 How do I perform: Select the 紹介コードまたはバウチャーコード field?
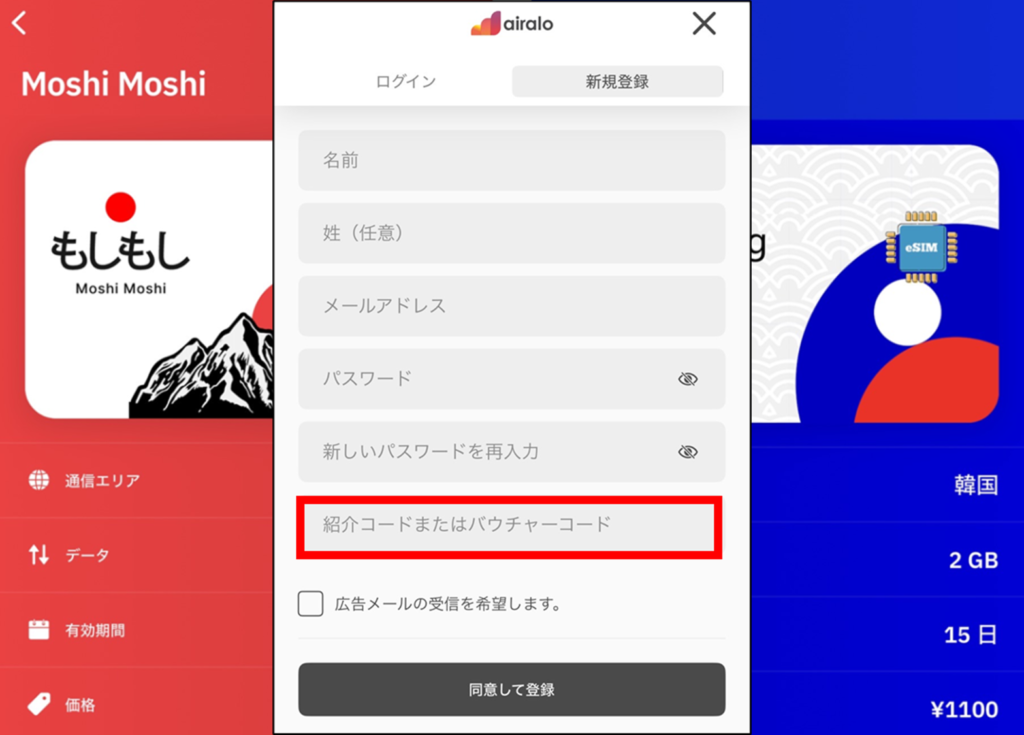tap(509, 525)
